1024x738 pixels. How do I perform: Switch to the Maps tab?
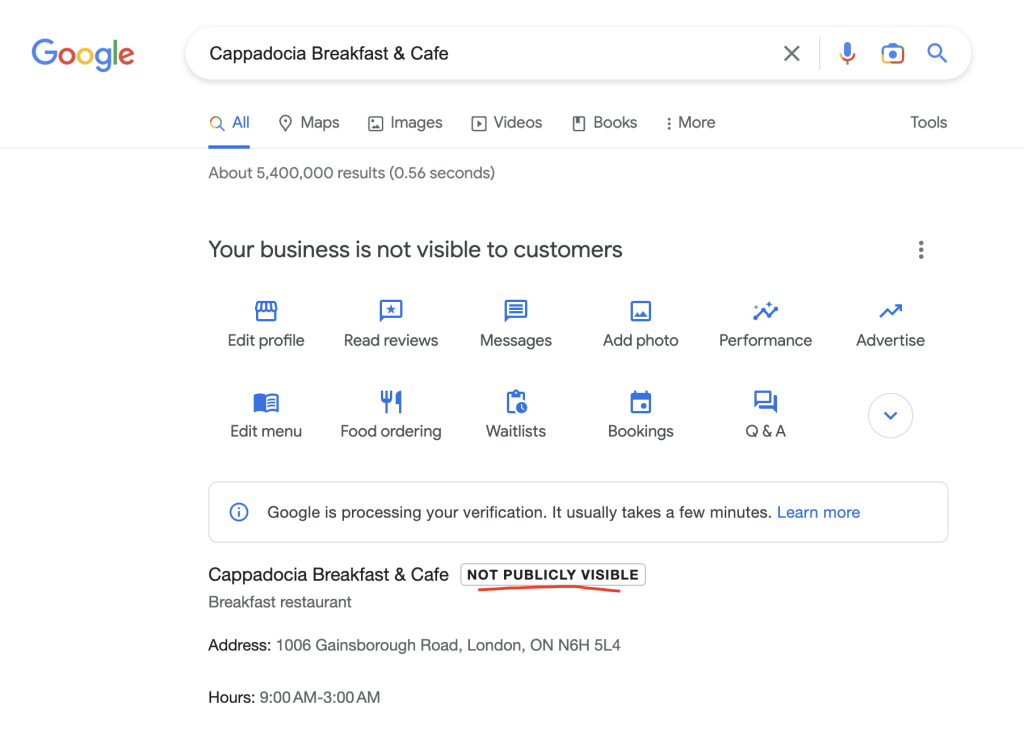click(309, 123)
